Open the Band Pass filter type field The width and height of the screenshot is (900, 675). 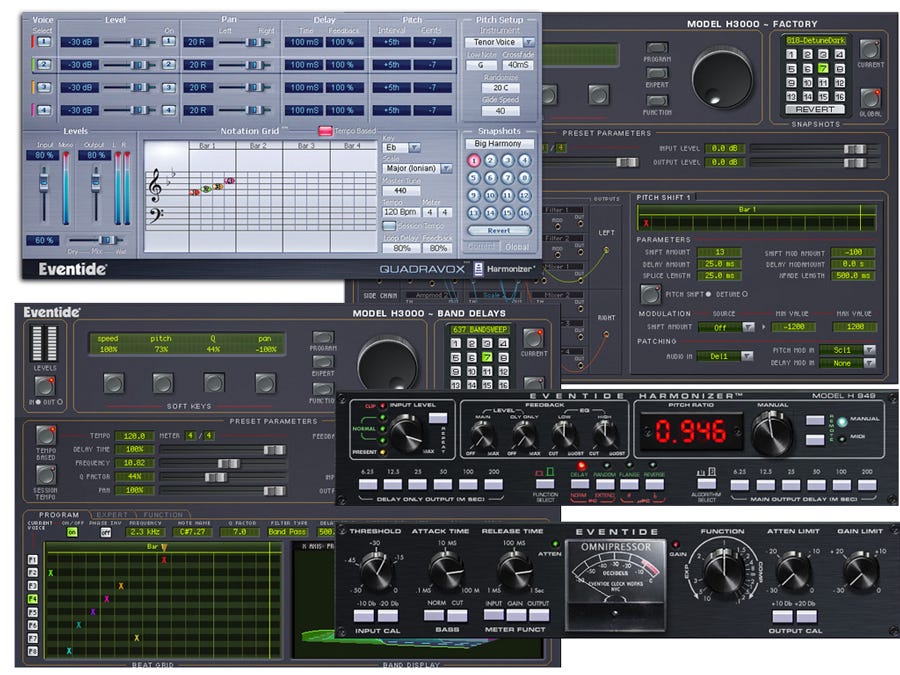click(288, 532)
